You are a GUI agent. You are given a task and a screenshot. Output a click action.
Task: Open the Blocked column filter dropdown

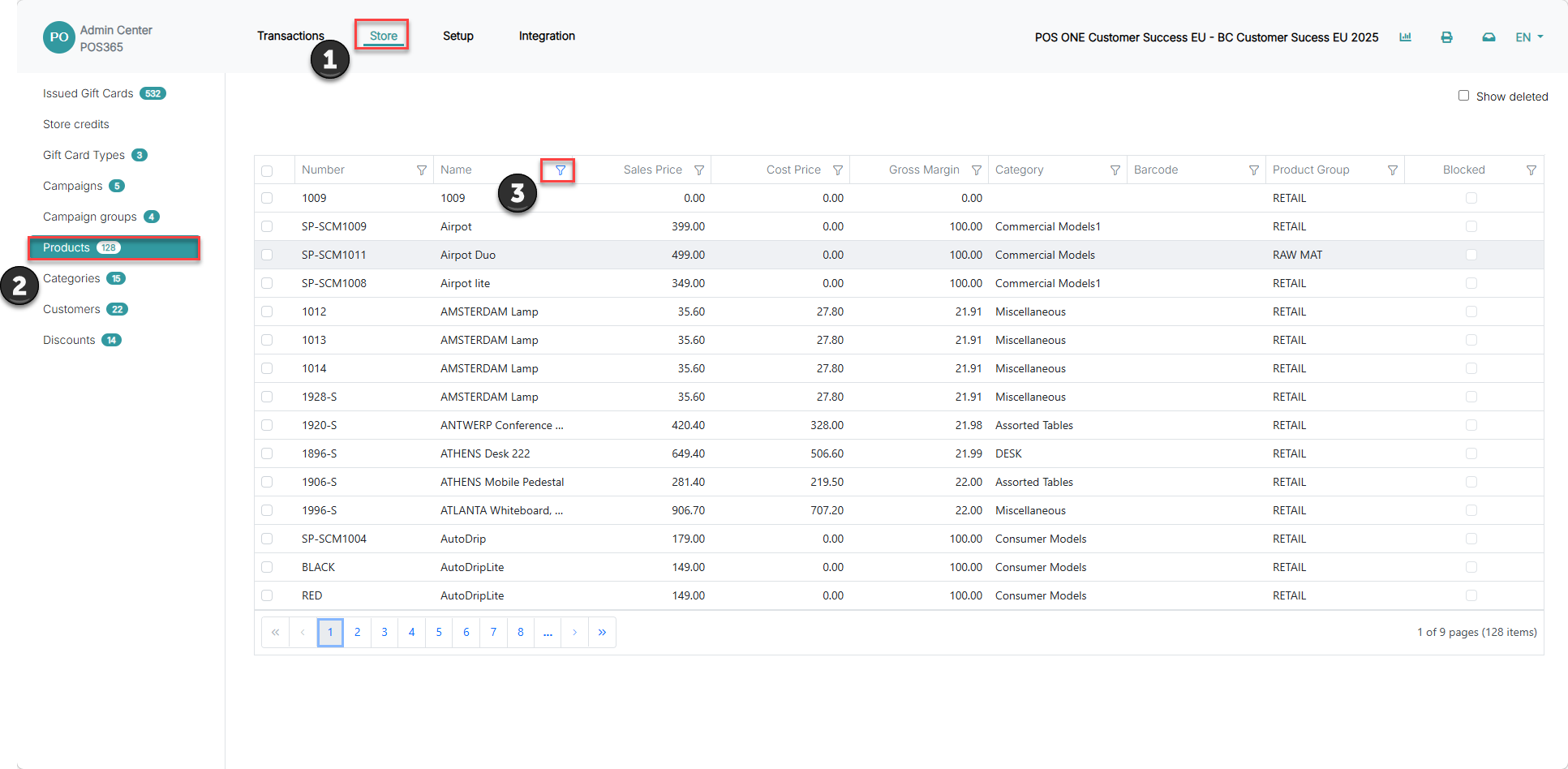1531,170
